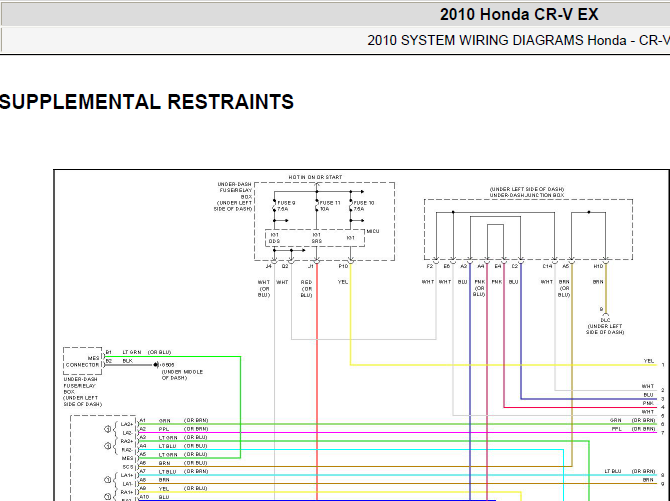Click the '2010 Honda CR-V EX' title
The width and height of the screenshot is (670, 501).
pyautogui.click(x=519, y=15)
